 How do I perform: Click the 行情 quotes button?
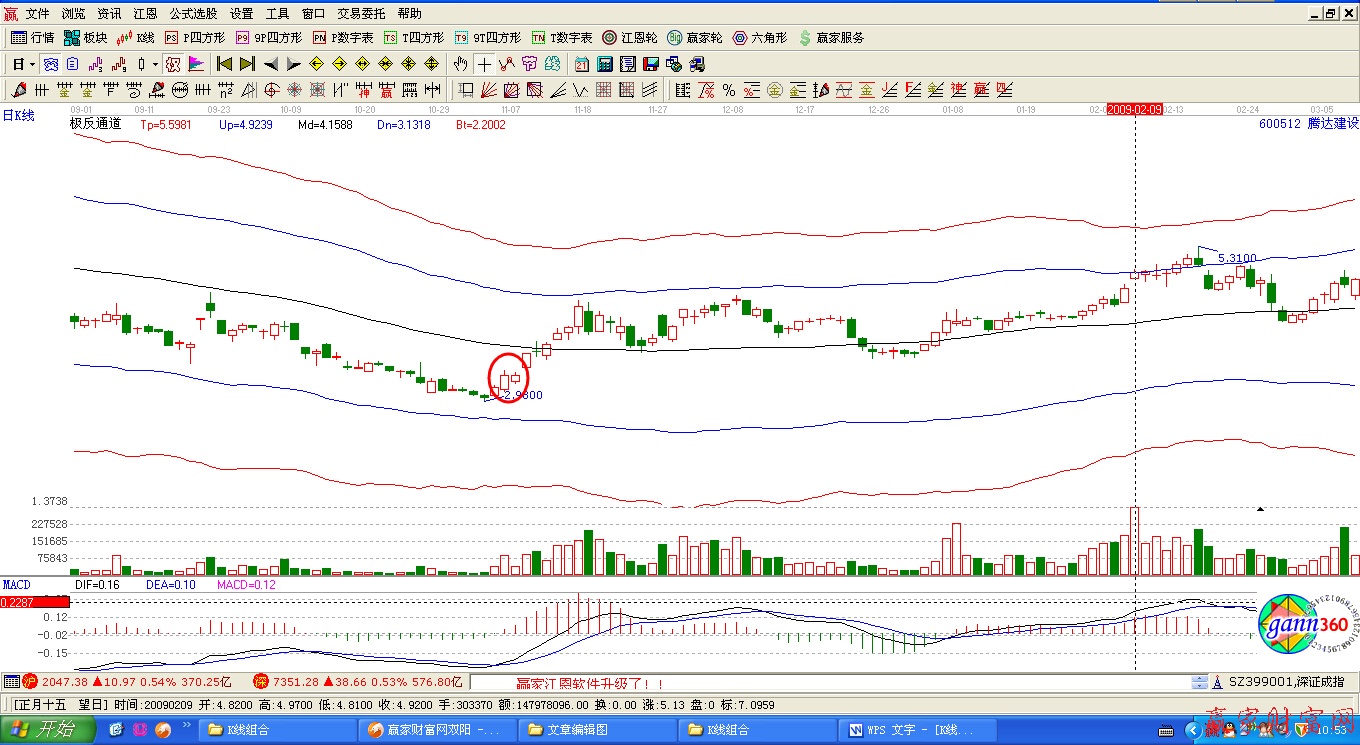click(x=32, y=38)
